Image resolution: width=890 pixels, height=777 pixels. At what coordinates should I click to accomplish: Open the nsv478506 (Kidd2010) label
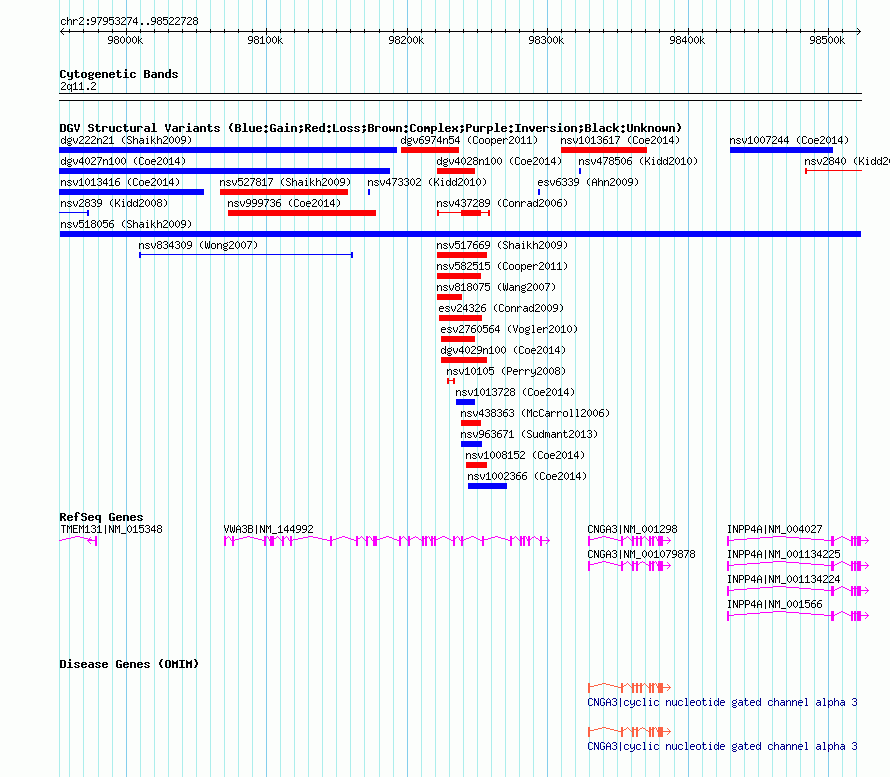tap(638, 161)
